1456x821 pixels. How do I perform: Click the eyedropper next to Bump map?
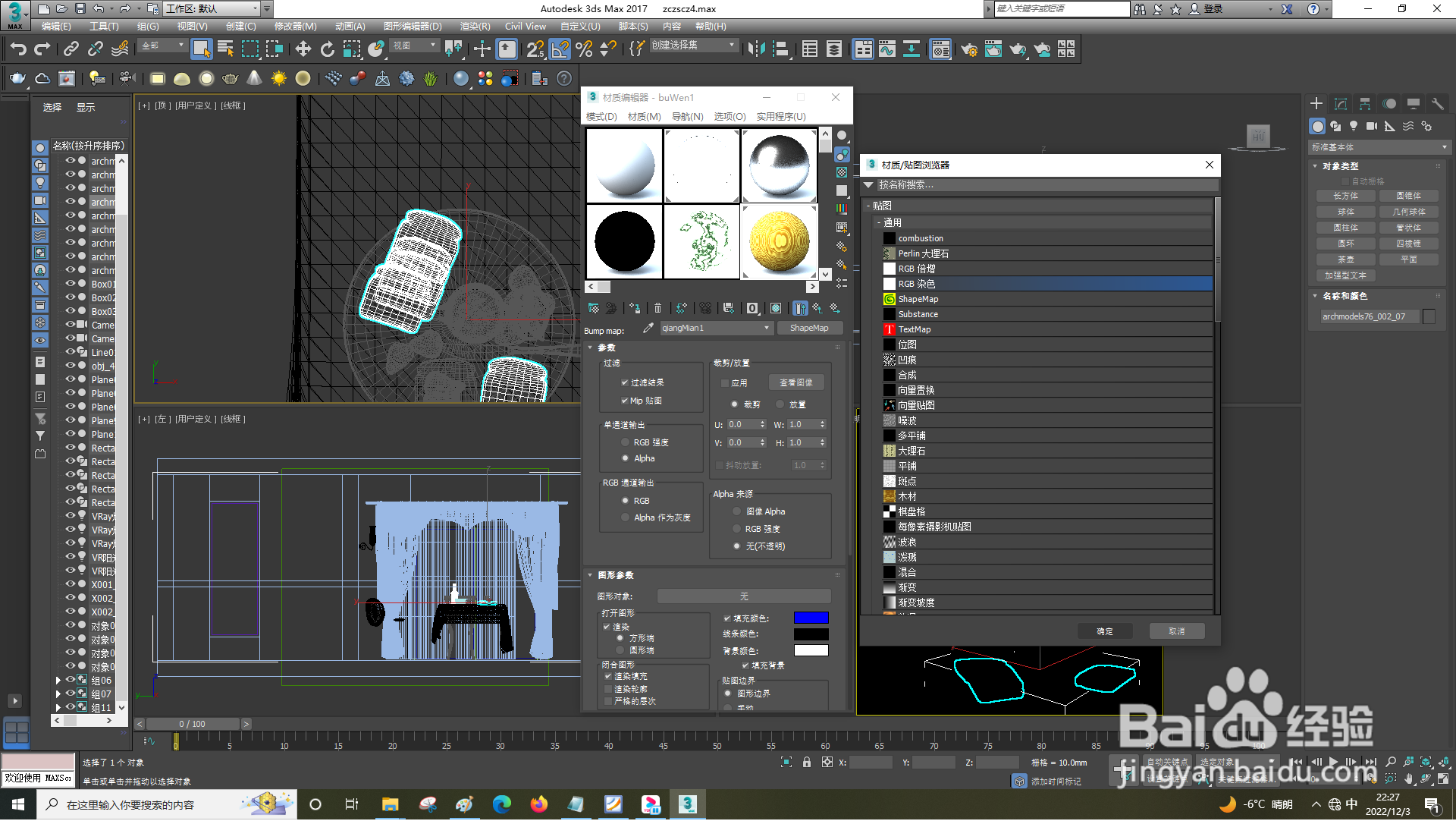[x=648, y=328]
